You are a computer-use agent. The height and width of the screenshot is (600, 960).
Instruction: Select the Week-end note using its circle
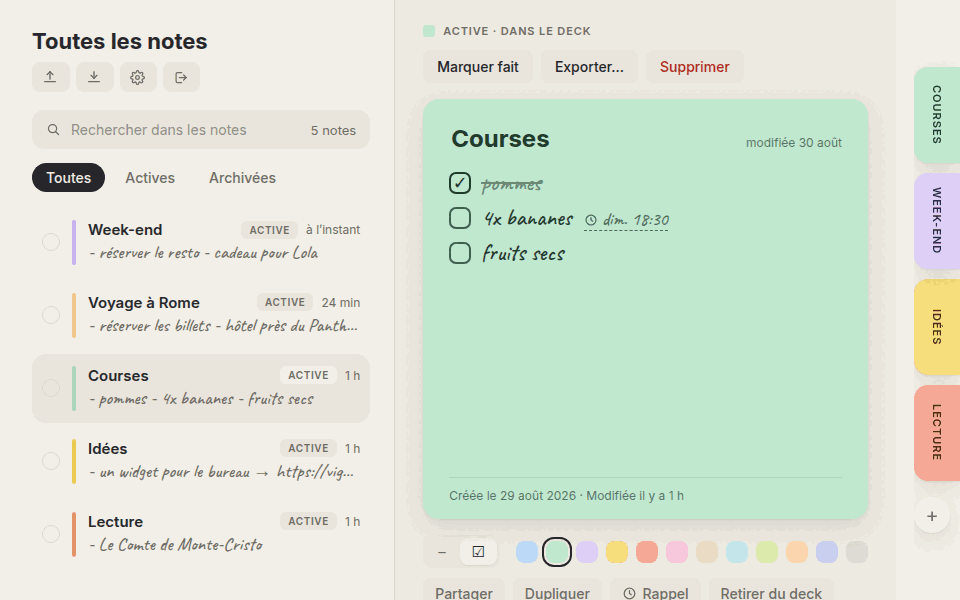(x=51, y=242)
